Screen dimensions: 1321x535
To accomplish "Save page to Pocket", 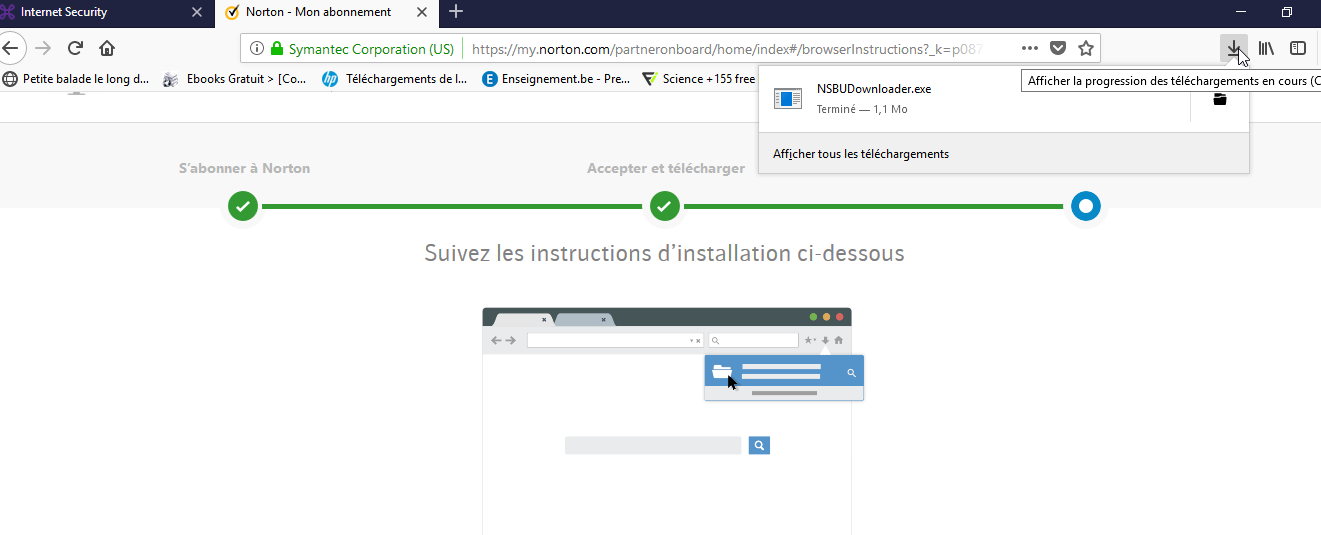I will [x=1058, y=48].
